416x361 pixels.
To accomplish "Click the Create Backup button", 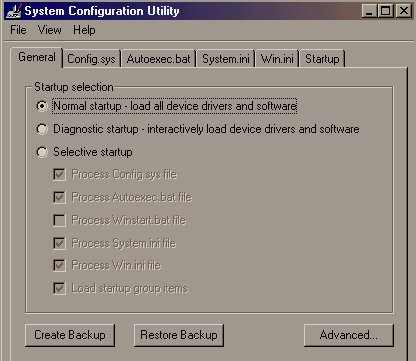I will [70, 335].
